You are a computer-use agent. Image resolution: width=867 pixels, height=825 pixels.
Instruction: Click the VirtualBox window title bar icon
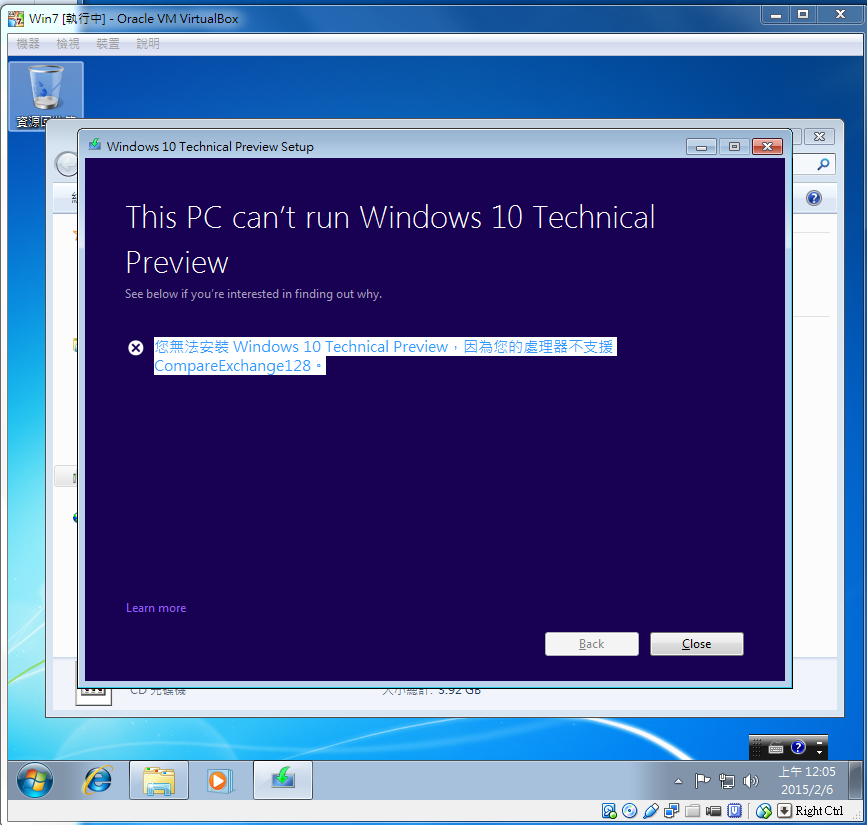(17, 18)
